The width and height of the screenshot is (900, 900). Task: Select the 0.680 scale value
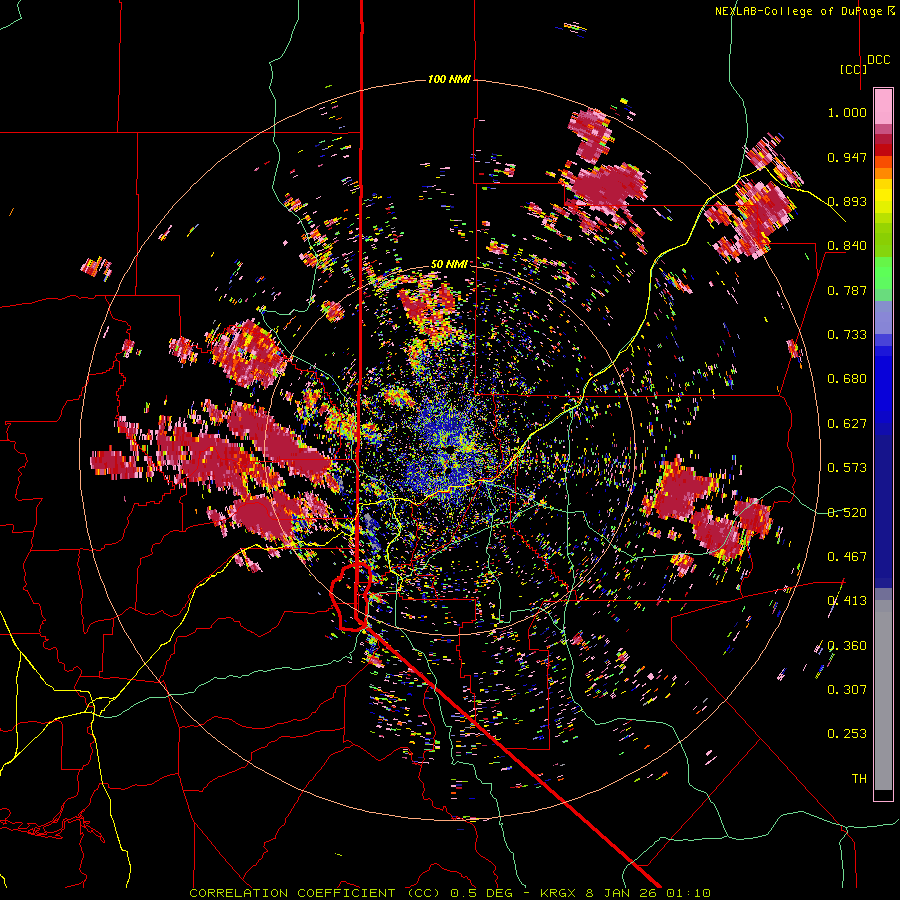click(x=847, y=379)
